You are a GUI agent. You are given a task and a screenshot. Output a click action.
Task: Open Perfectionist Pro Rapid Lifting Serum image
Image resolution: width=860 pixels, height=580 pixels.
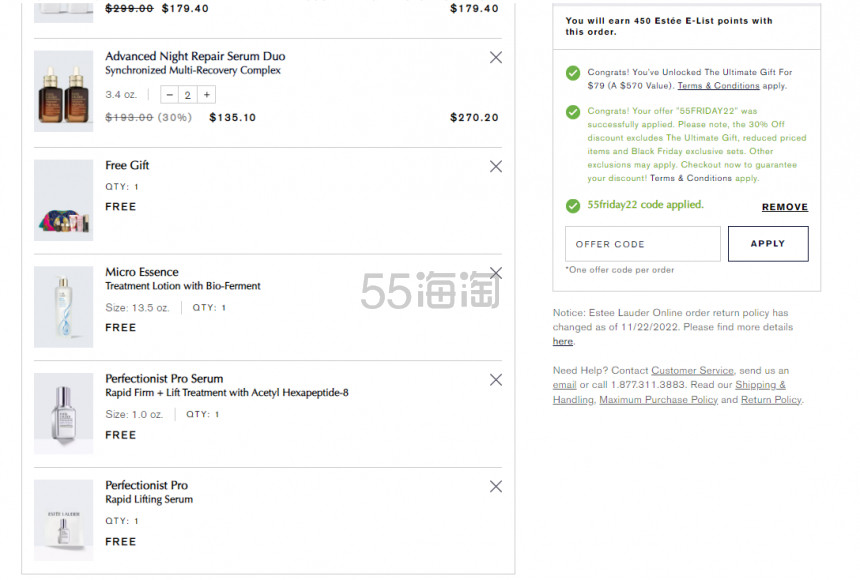[x=64, y=520]
